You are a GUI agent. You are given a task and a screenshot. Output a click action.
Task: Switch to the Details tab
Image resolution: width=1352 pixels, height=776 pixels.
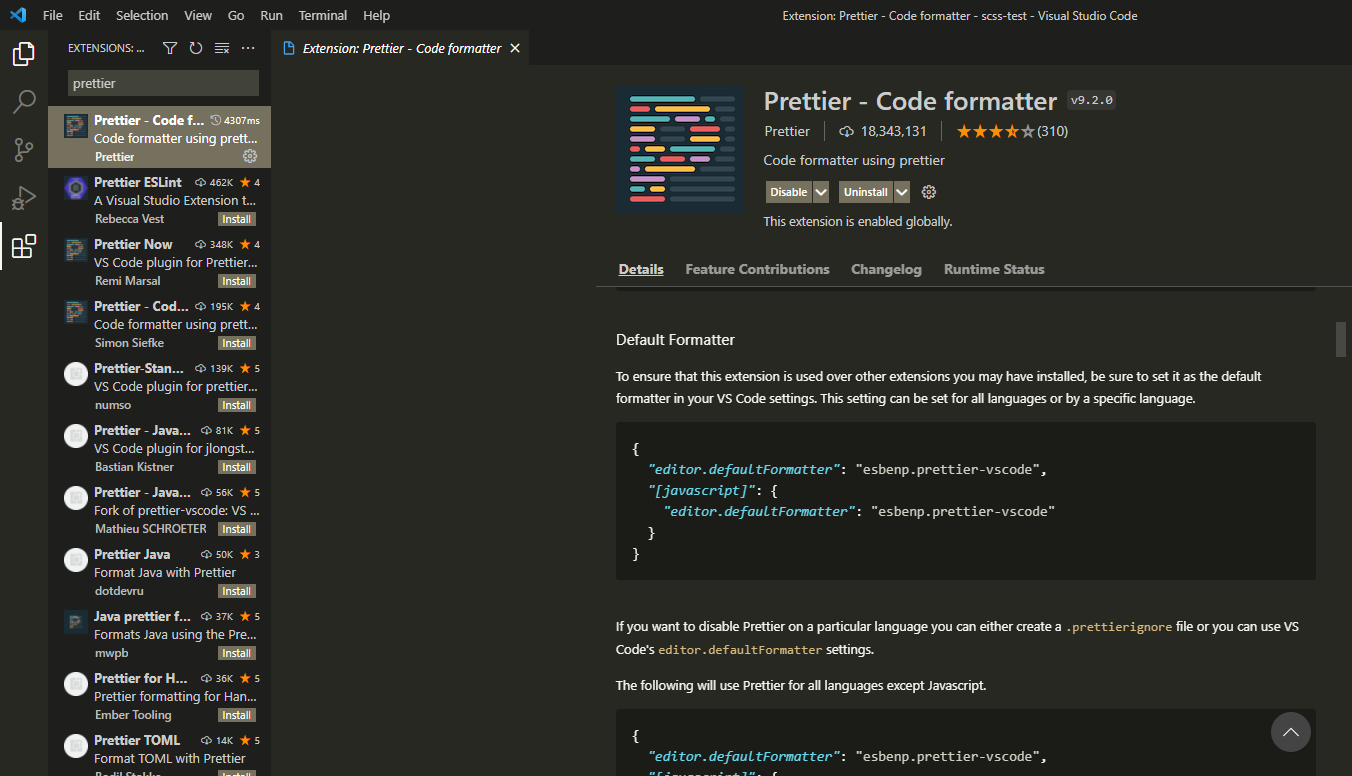(641, 269)
